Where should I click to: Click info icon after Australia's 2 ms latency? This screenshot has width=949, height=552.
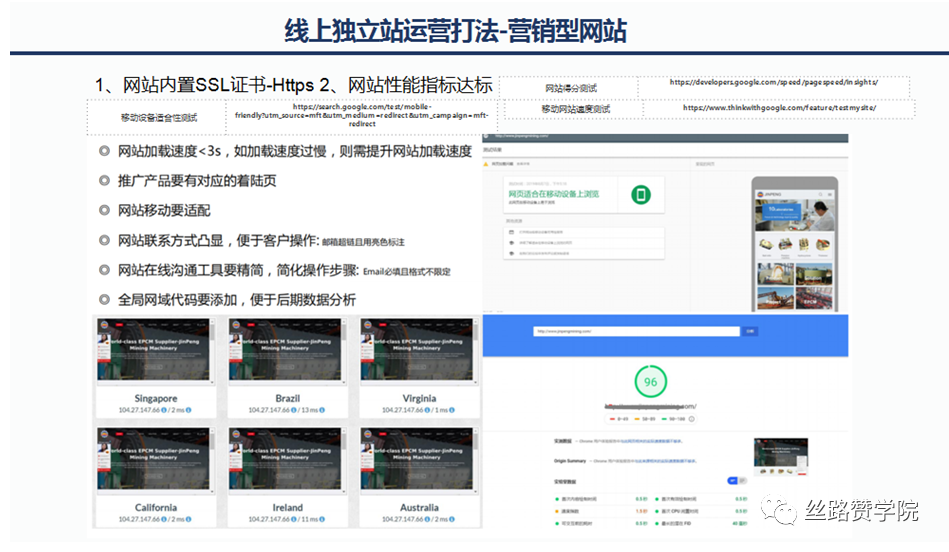tap(453, 519)
